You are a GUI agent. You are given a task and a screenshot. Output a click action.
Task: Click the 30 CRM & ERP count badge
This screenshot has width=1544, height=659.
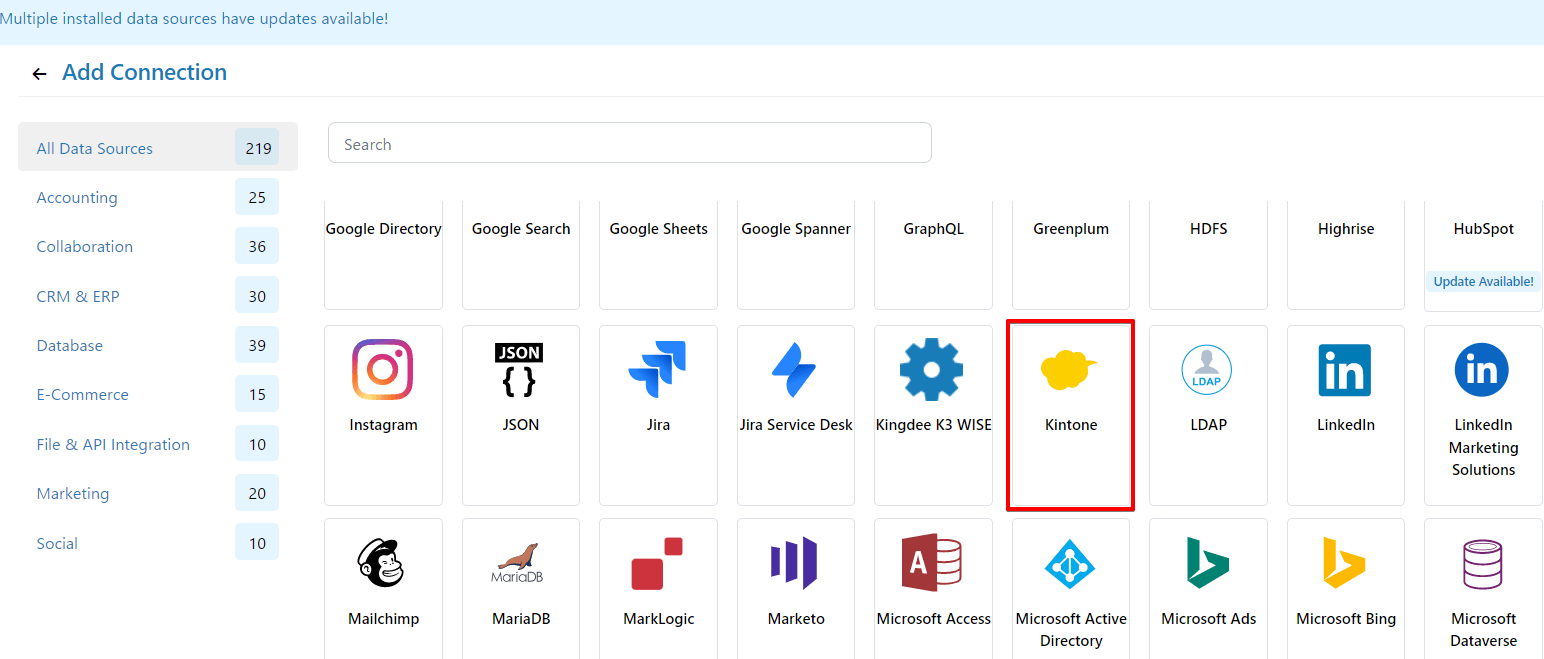(257, 296)
